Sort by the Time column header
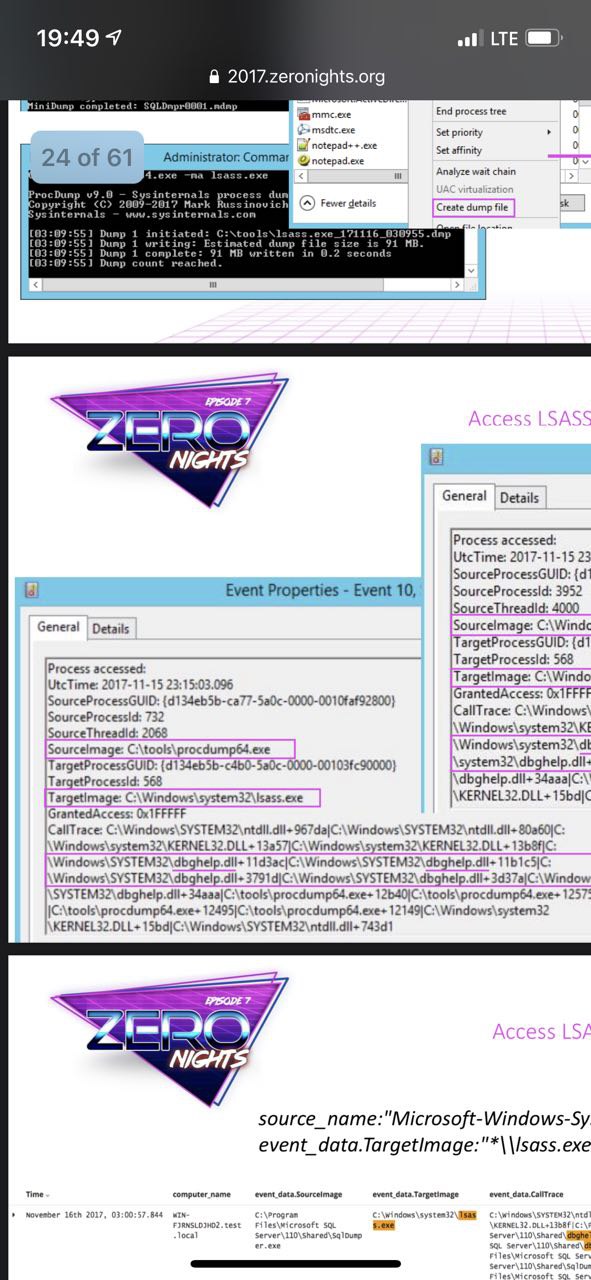This screenshot has height=1280, width=591. (x=35, y=1194)
